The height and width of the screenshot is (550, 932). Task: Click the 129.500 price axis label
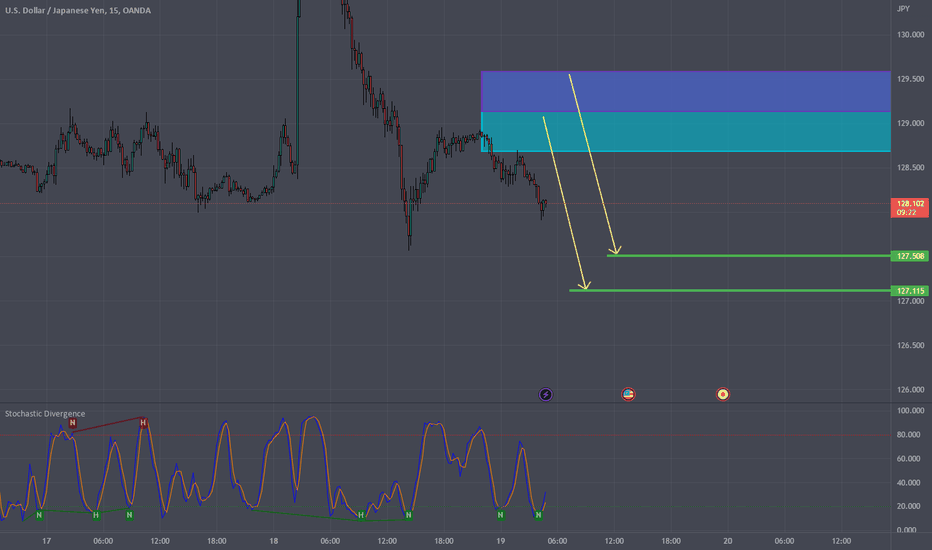click(911, 79)
